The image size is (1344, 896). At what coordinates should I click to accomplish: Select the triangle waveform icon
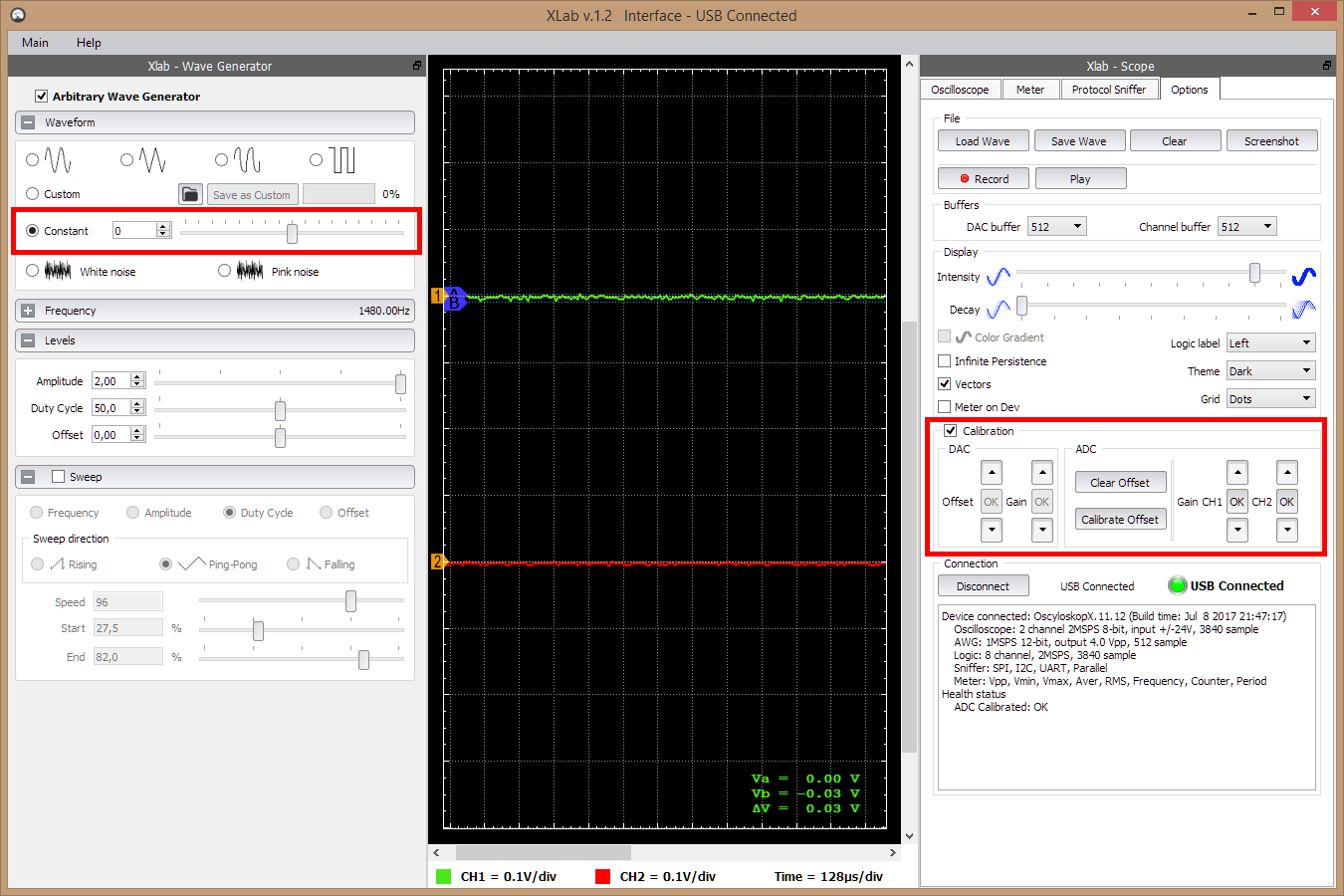tap(152, 160)
